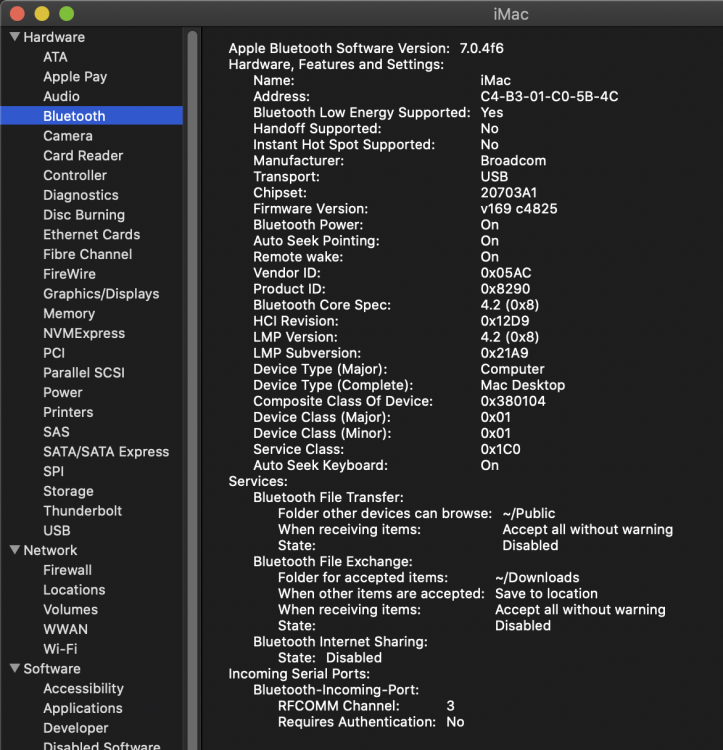The height and width of the screenshot is (750, 723).
Task: Click software version value 7.0.4f6
Action: tap(482, 48)
